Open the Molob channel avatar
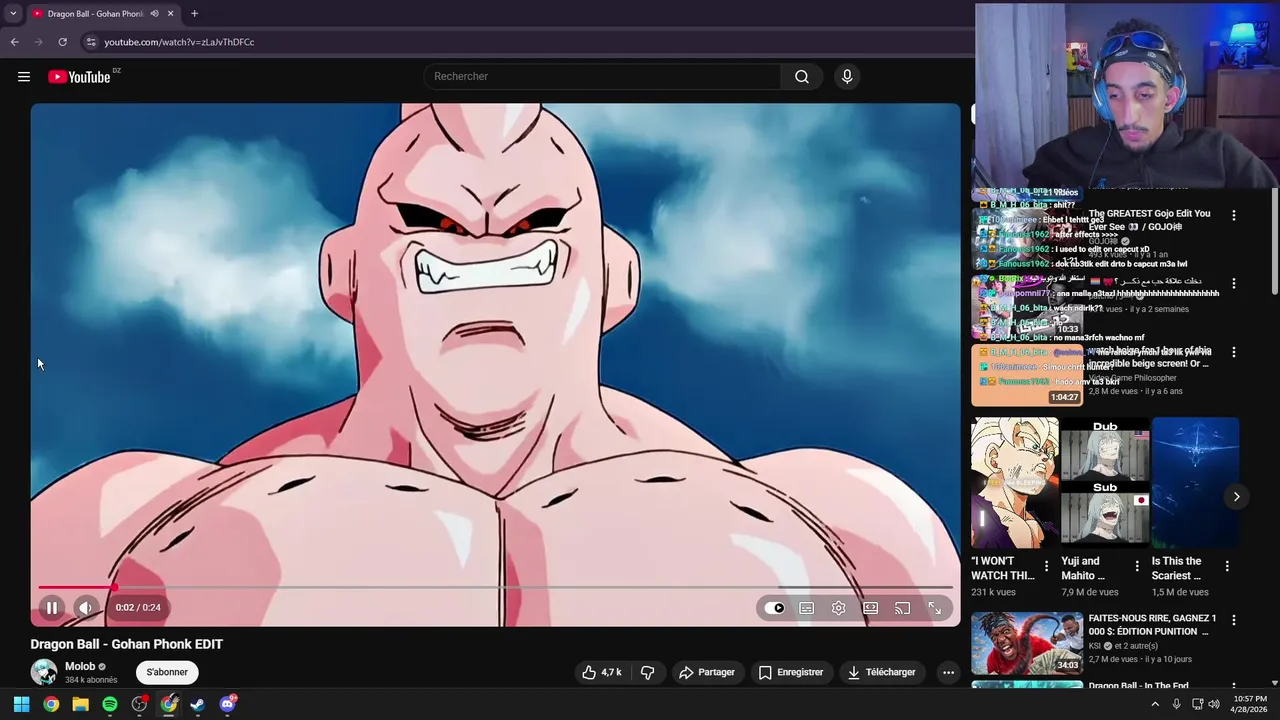 [x=44, y=672]
